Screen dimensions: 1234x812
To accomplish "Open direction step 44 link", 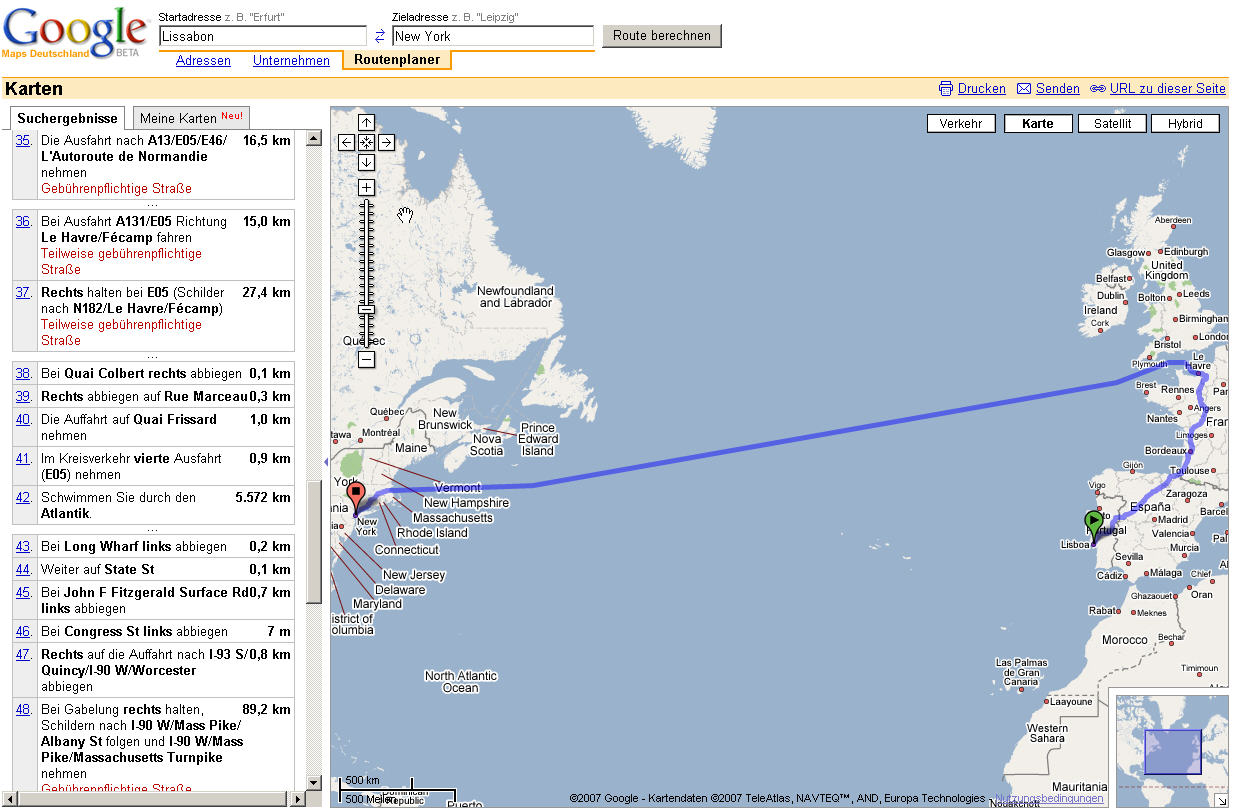I will click(23, 570).
